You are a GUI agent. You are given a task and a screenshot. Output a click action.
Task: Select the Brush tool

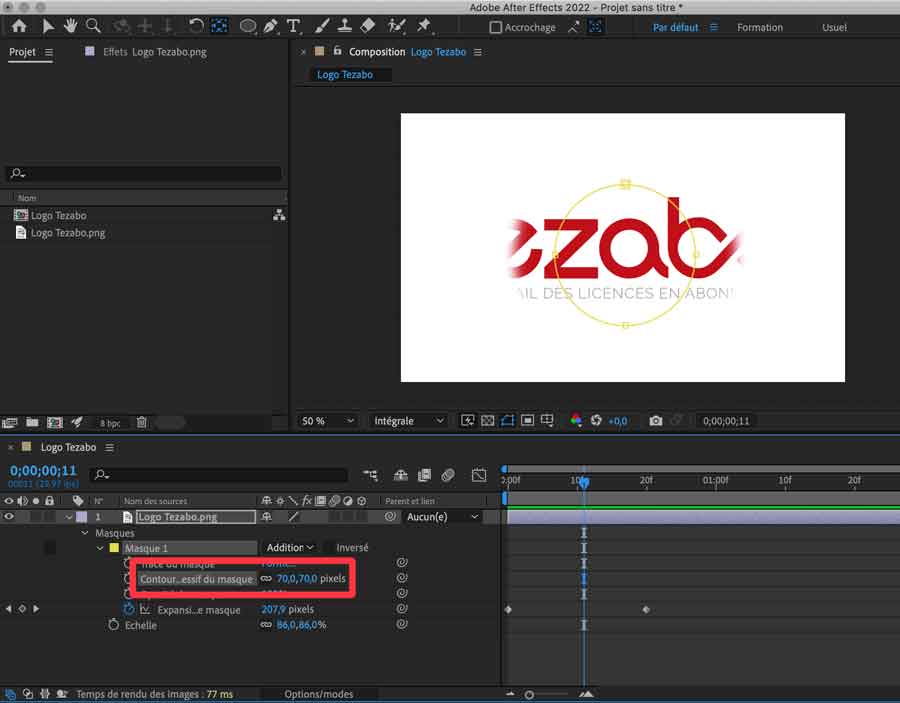click(x=322, y=26)
